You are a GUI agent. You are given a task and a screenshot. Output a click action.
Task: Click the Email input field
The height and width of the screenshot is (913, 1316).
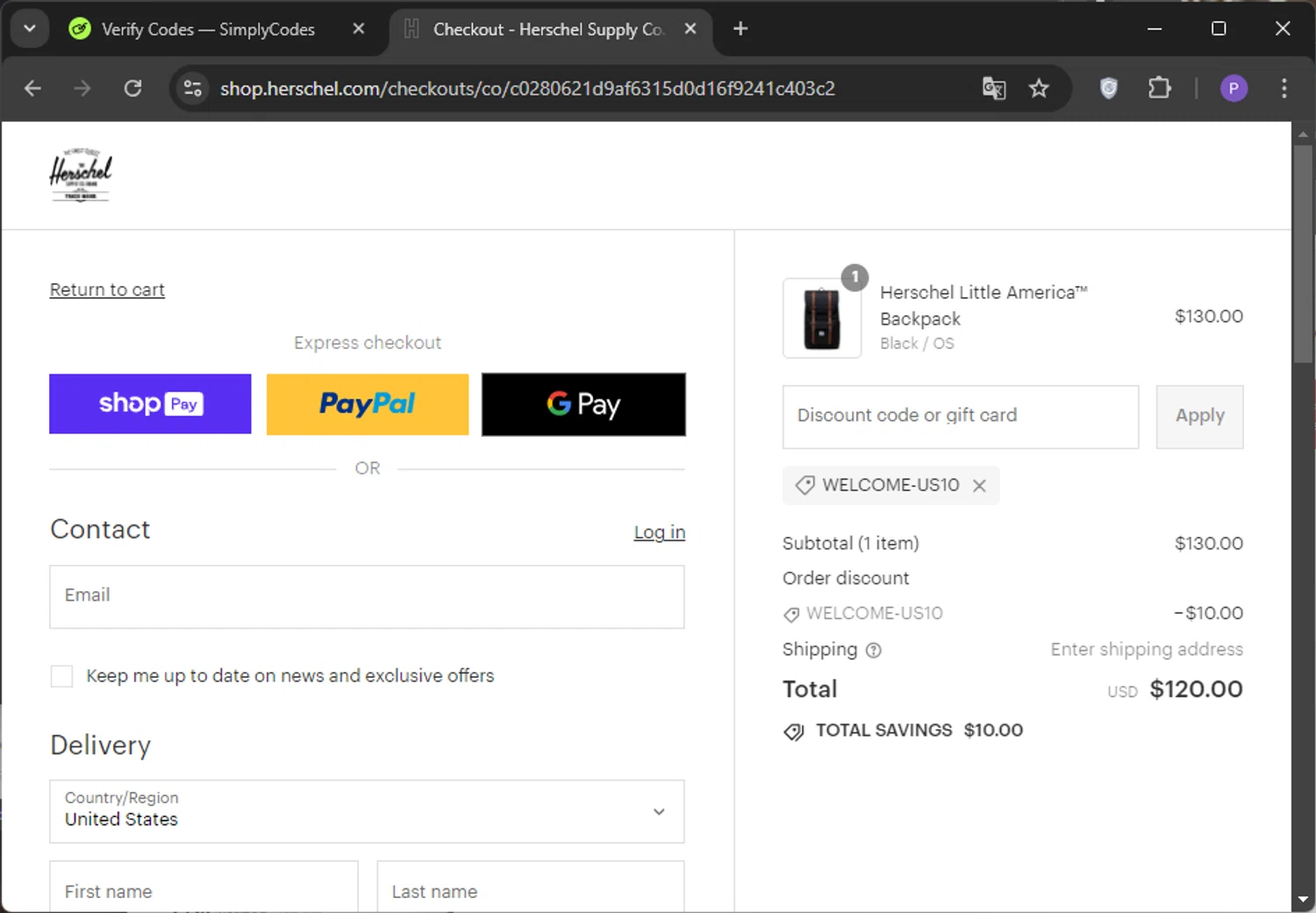(367, 596)
